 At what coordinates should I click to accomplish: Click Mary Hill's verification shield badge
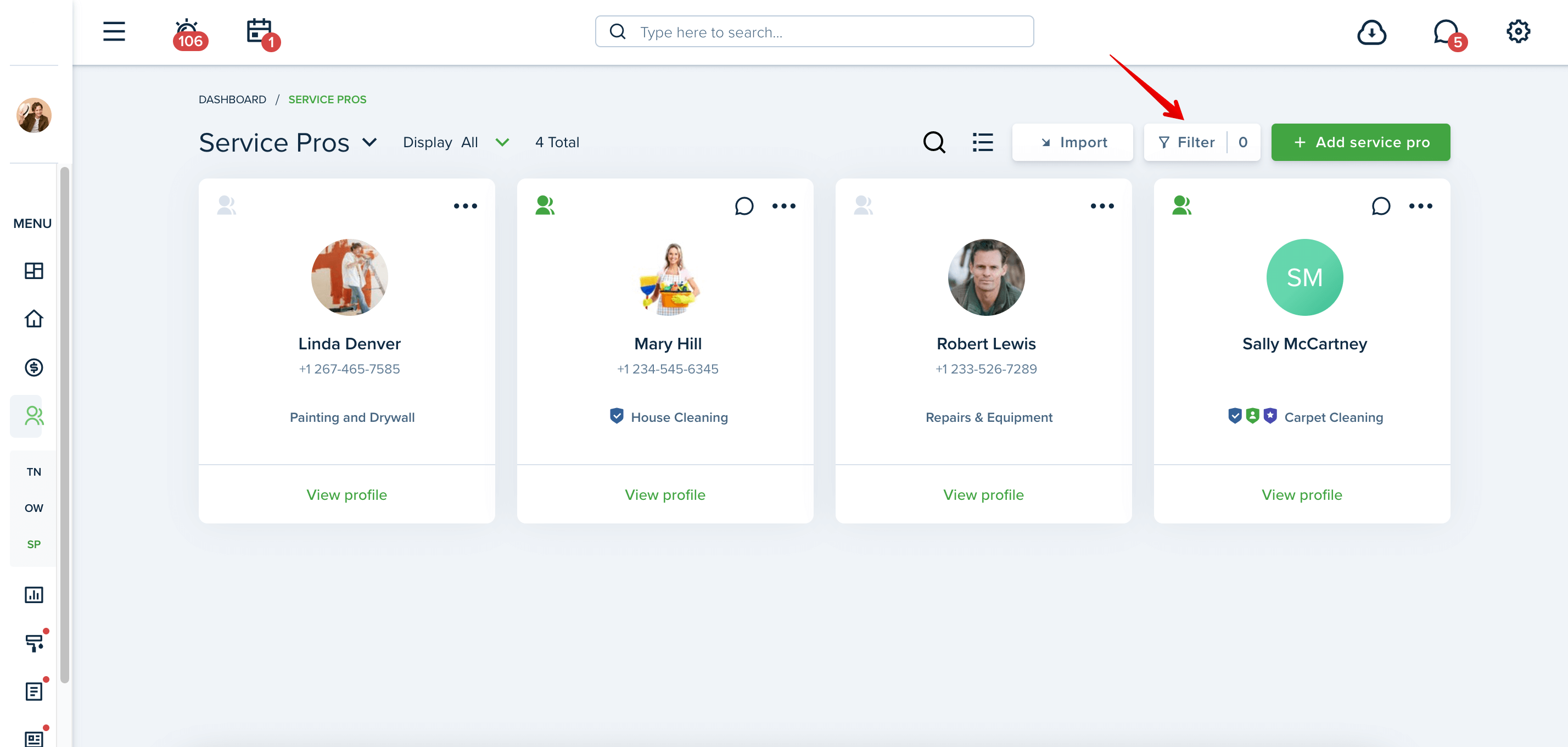[617, 416]
